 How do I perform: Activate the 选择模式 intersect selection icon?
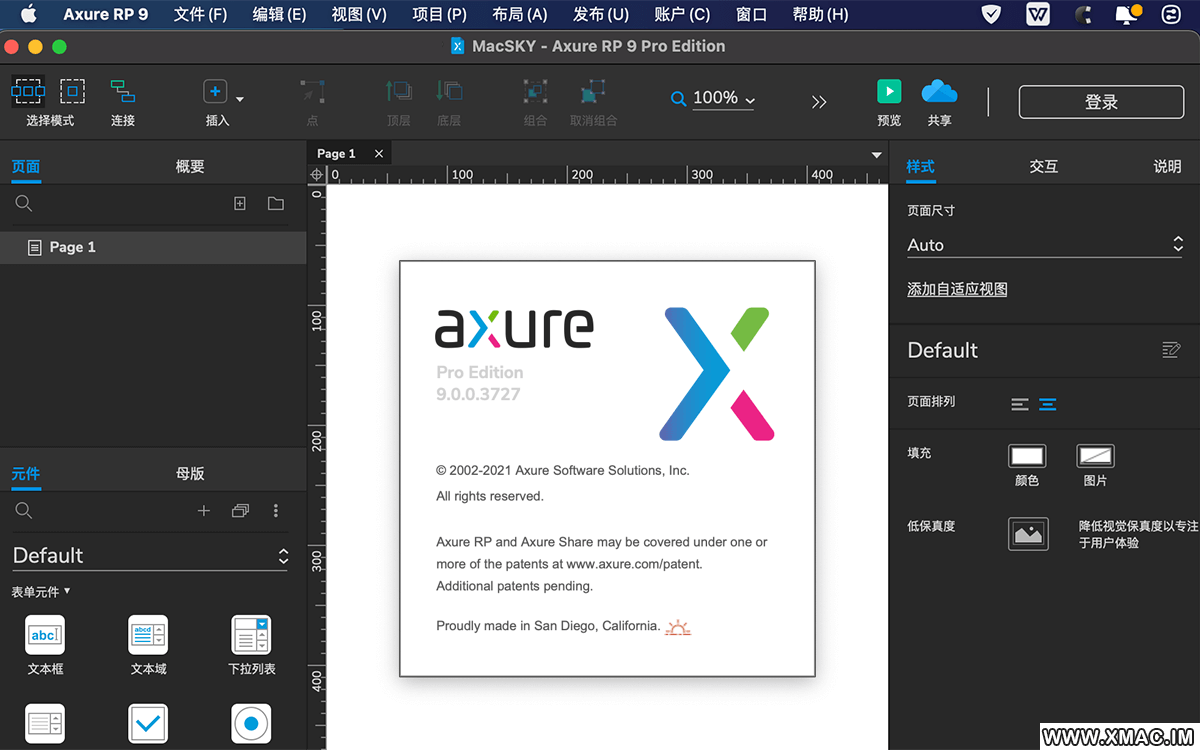(28, 91)
